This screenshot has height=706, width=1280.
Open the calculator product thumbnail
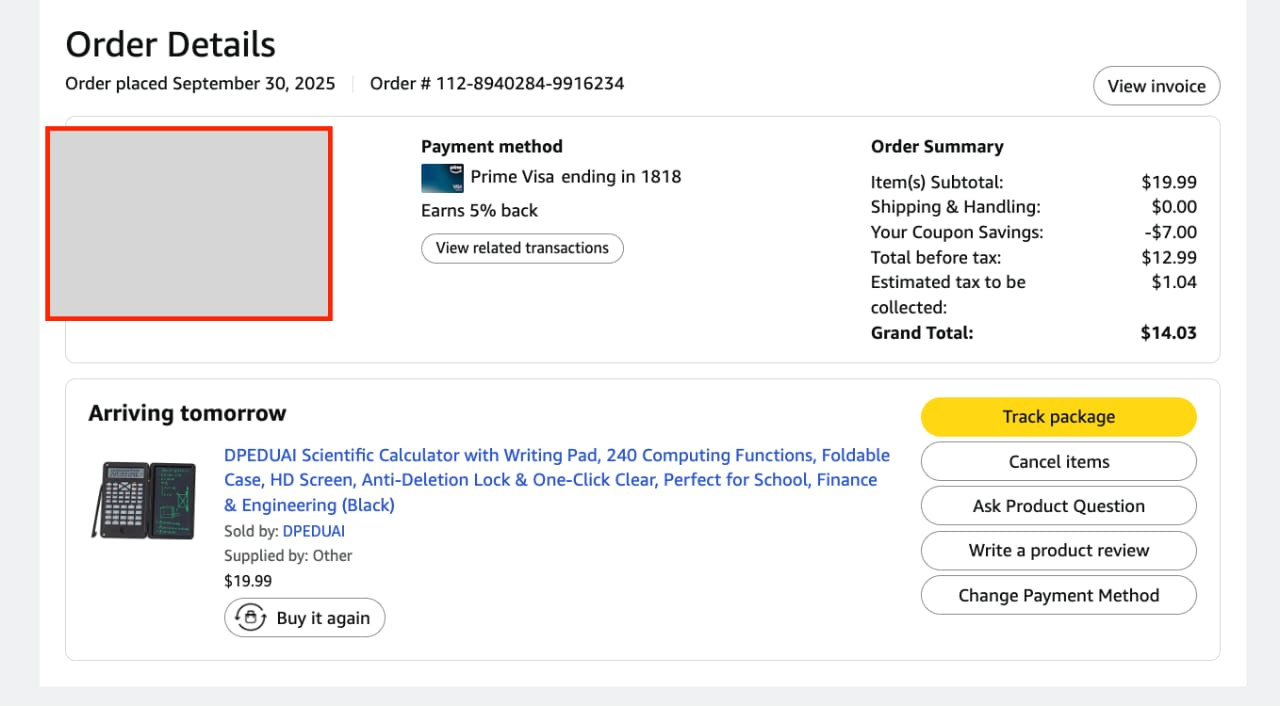(144, 500)
